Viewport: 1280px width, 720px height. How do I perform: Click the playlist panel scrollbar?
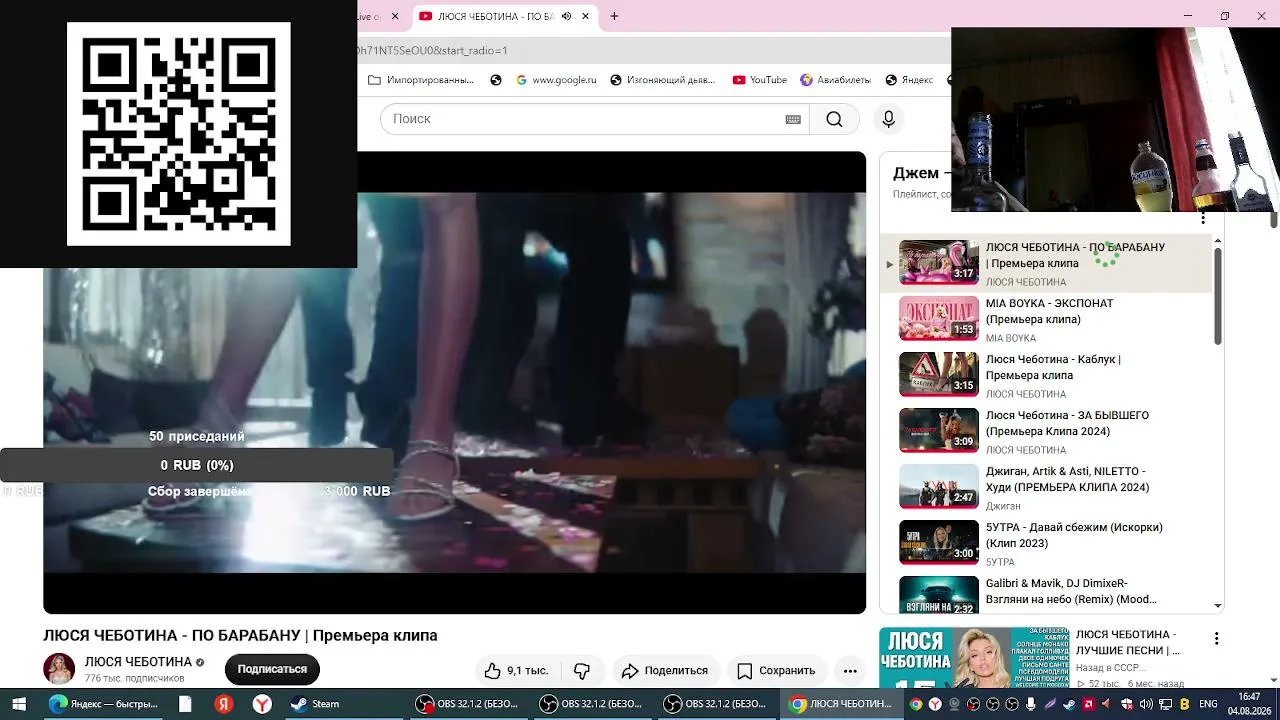tap(1218, 297)
